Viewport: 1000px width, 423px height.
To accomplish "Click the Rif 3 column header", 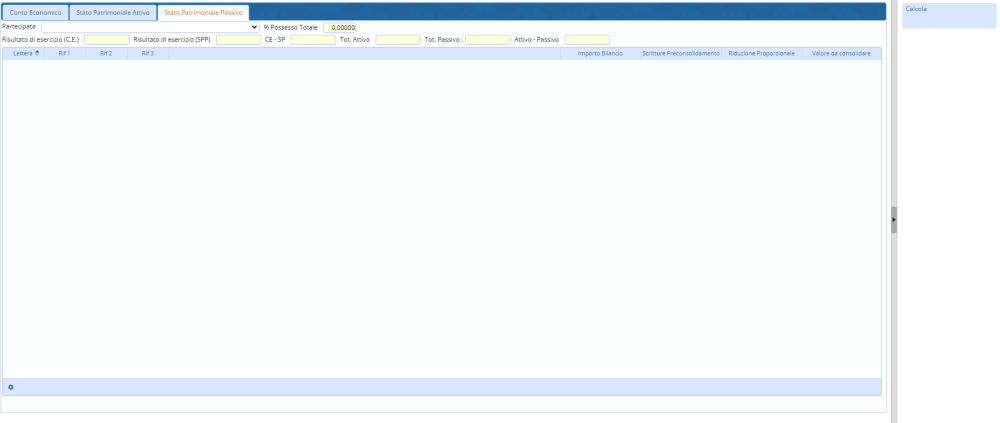I will tap(147, 53).
